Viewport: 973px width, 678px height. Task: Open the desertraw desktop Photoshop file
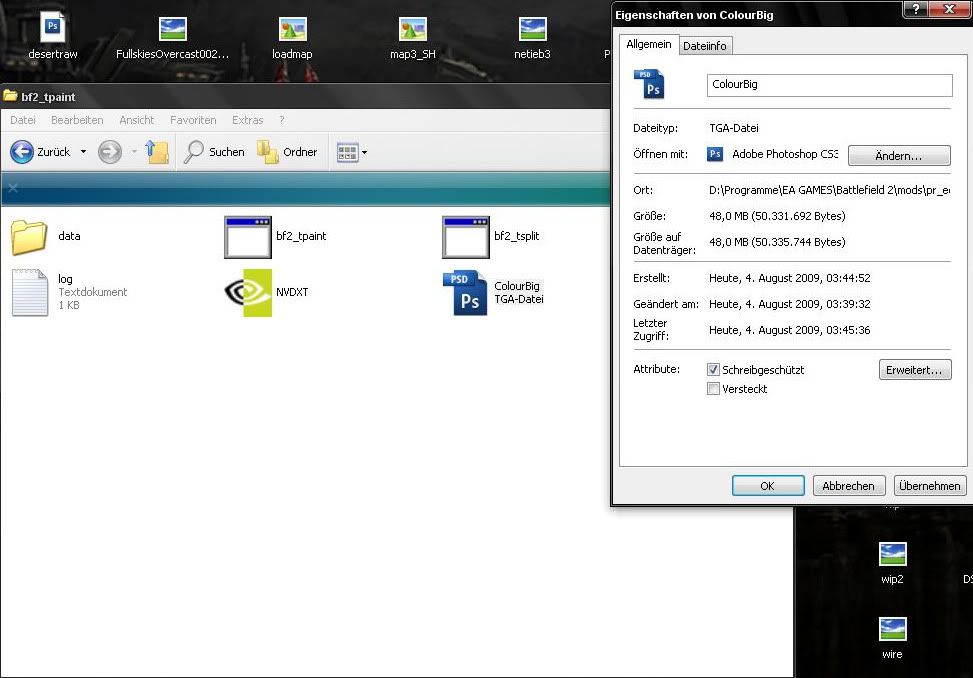(52, 29)
